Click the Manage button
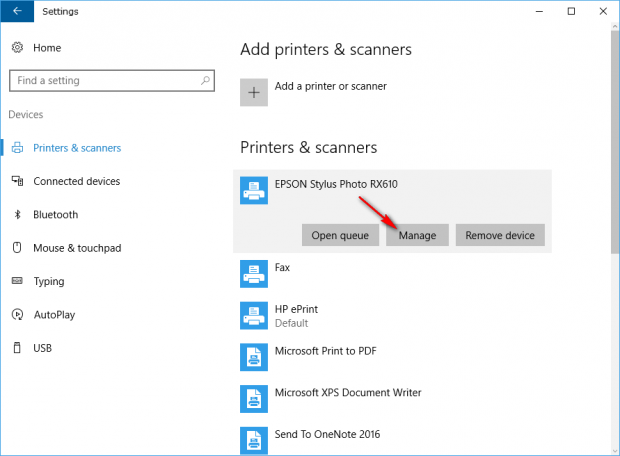Viewport: 620px width, 456px height. pos(417,235)
